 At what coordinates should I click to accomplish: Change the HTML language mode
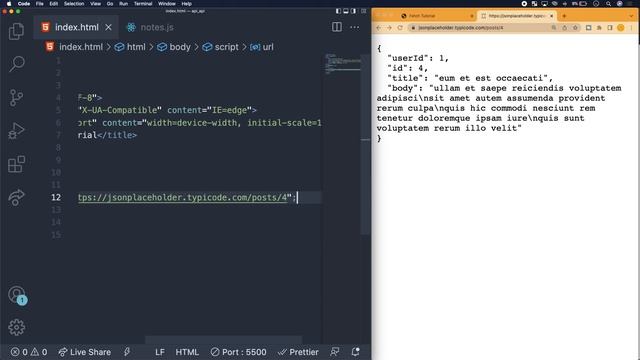click(x=187, y=352)
